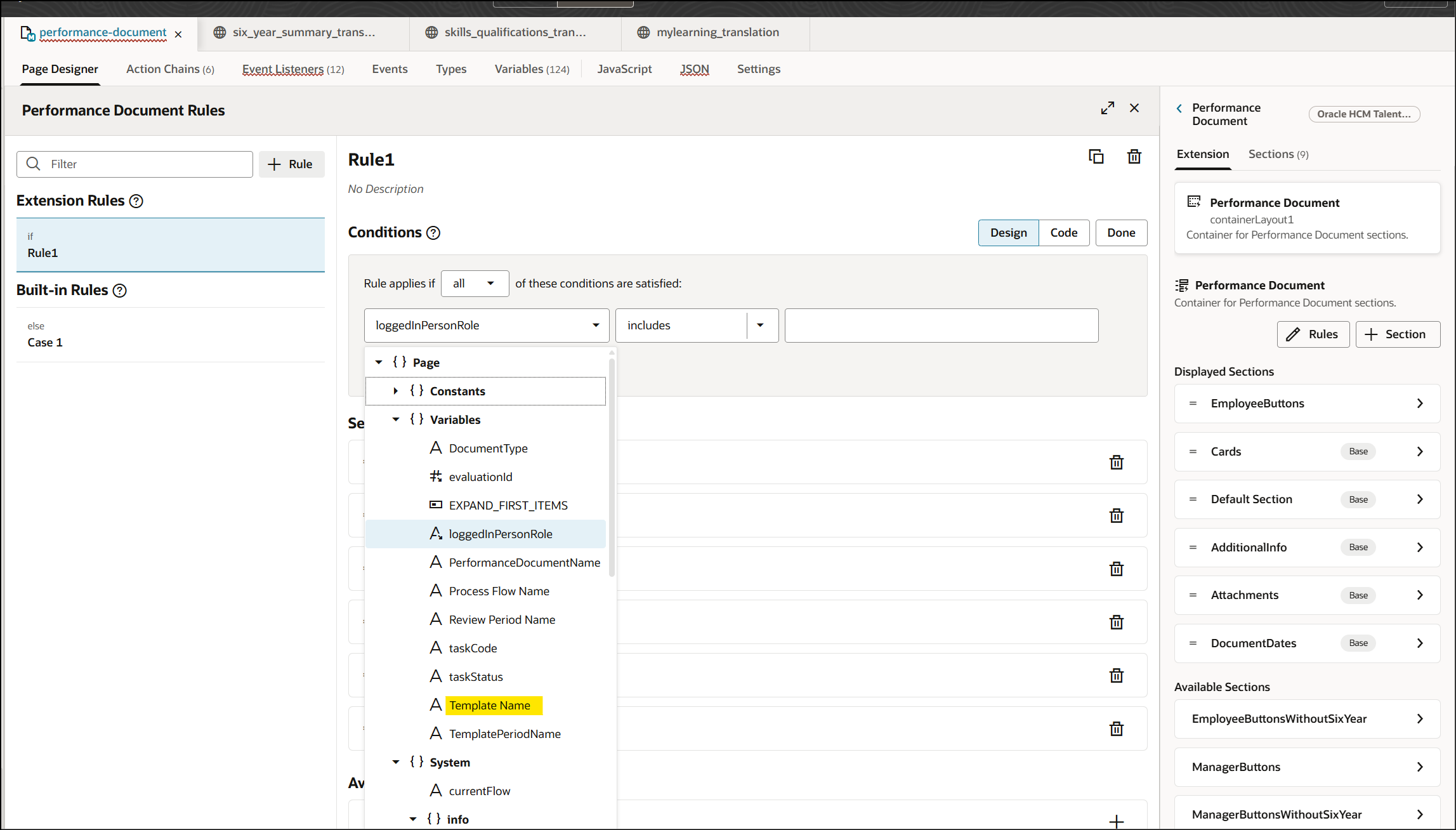Maximize the Performance Document Rules editor
Screen dimensions: 1456x830
(x=1108, y=108)
